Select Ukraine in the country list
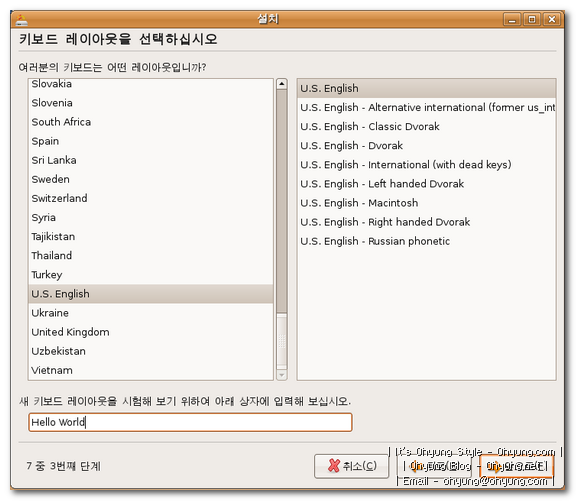576x501 pixels. [x=151, y=313]
